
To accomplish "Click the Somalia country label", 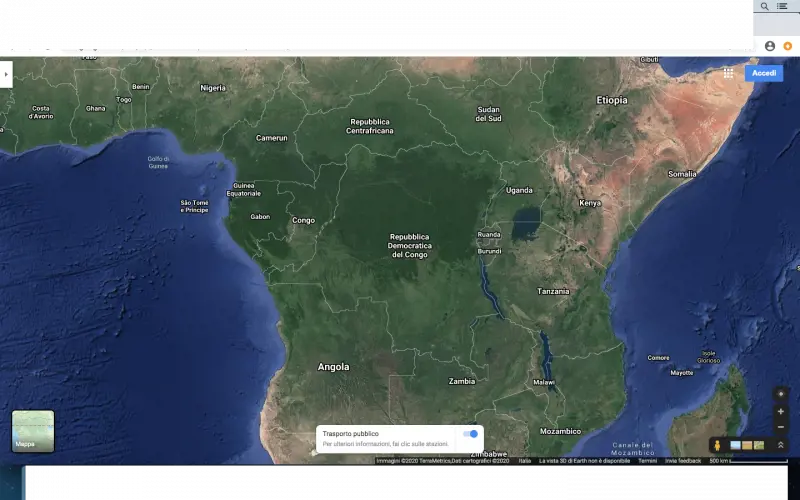I will tap(682, 174).
